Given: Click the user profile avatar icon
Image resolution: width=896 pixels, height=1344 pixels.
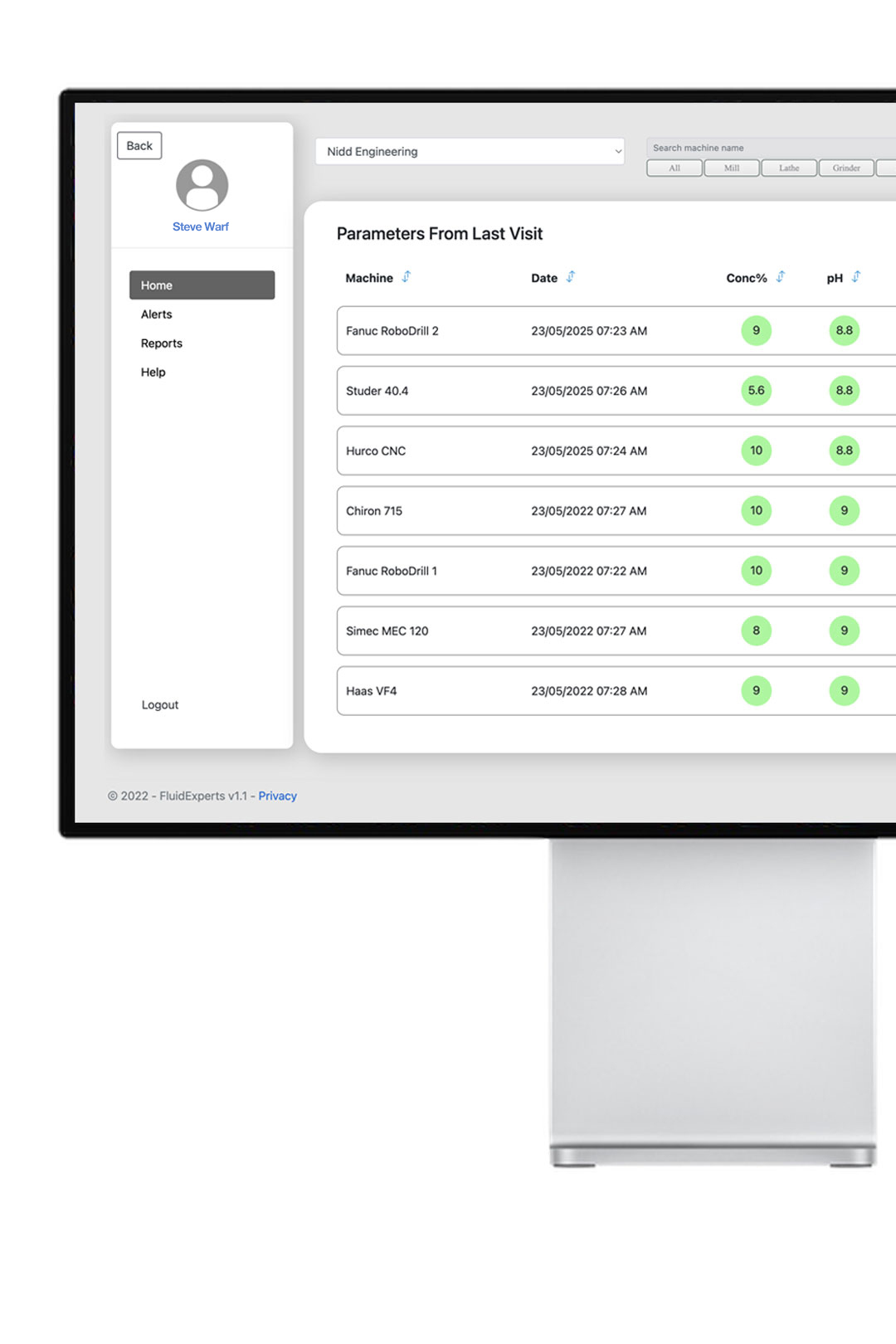Looking at the screenshot, I should (x=202, y=185).
